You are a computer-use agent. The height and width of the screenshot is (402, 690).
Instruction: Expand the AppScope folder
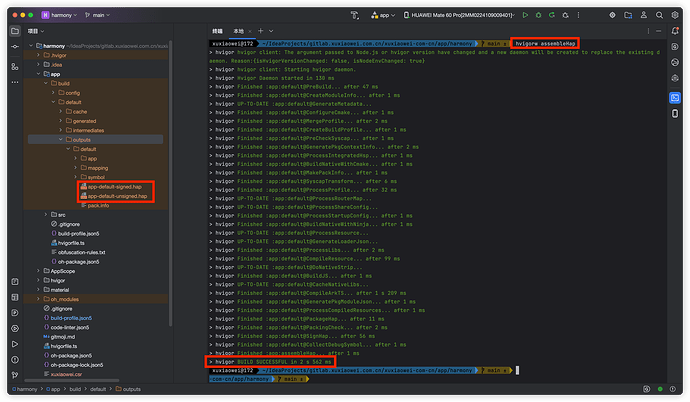(38, 271)
